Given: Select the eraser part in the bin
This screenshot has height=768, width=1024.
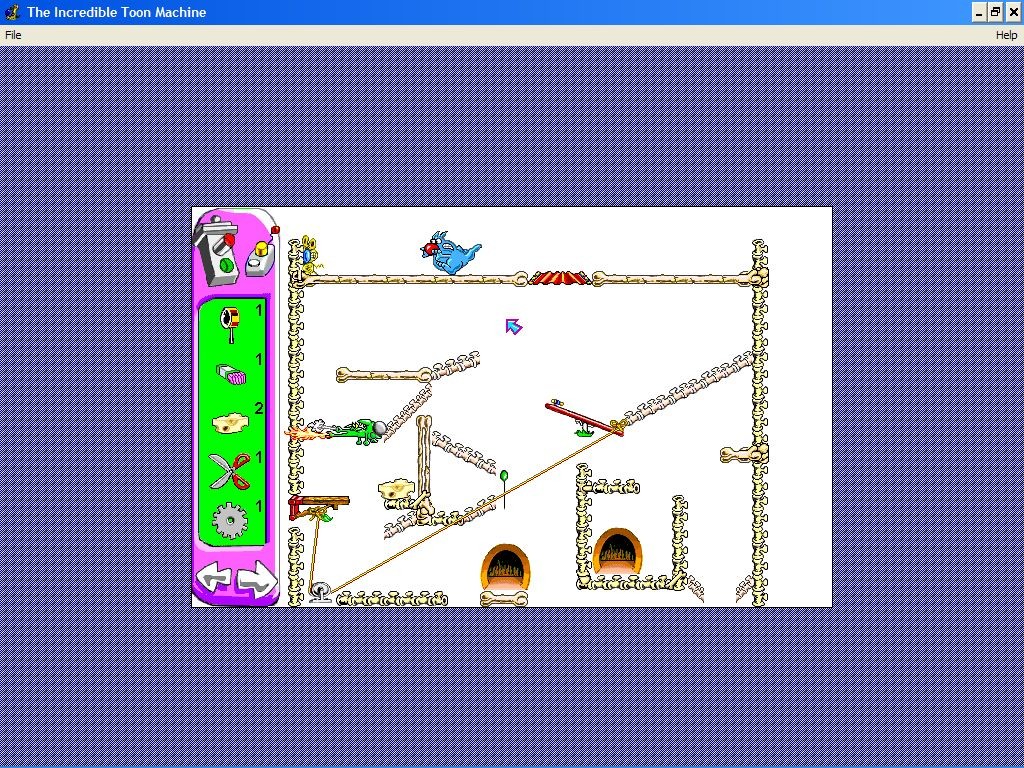Looking at the screenshot, I should tap(231, 375).
